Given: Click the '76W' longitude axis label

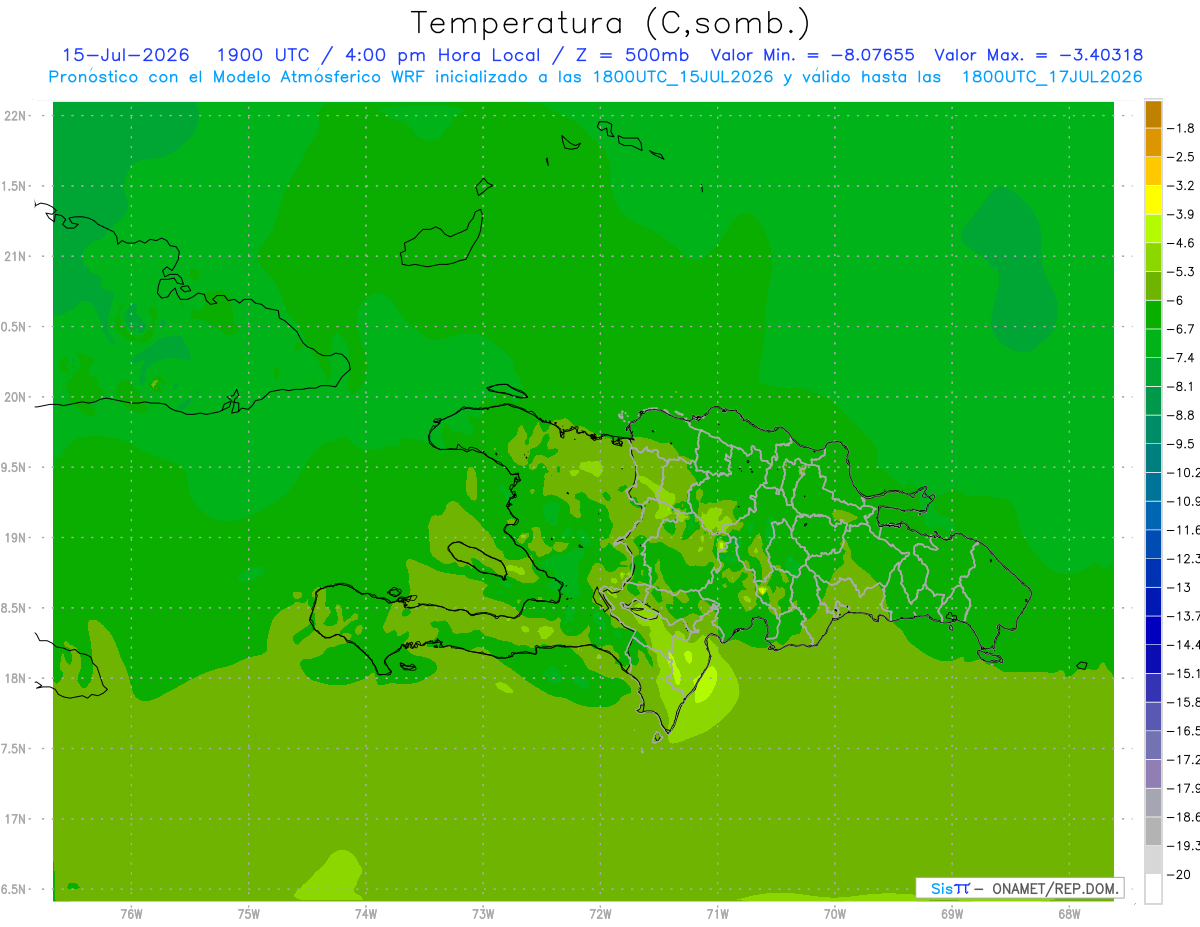Looking at the screenshot, I should click(131, 914).
